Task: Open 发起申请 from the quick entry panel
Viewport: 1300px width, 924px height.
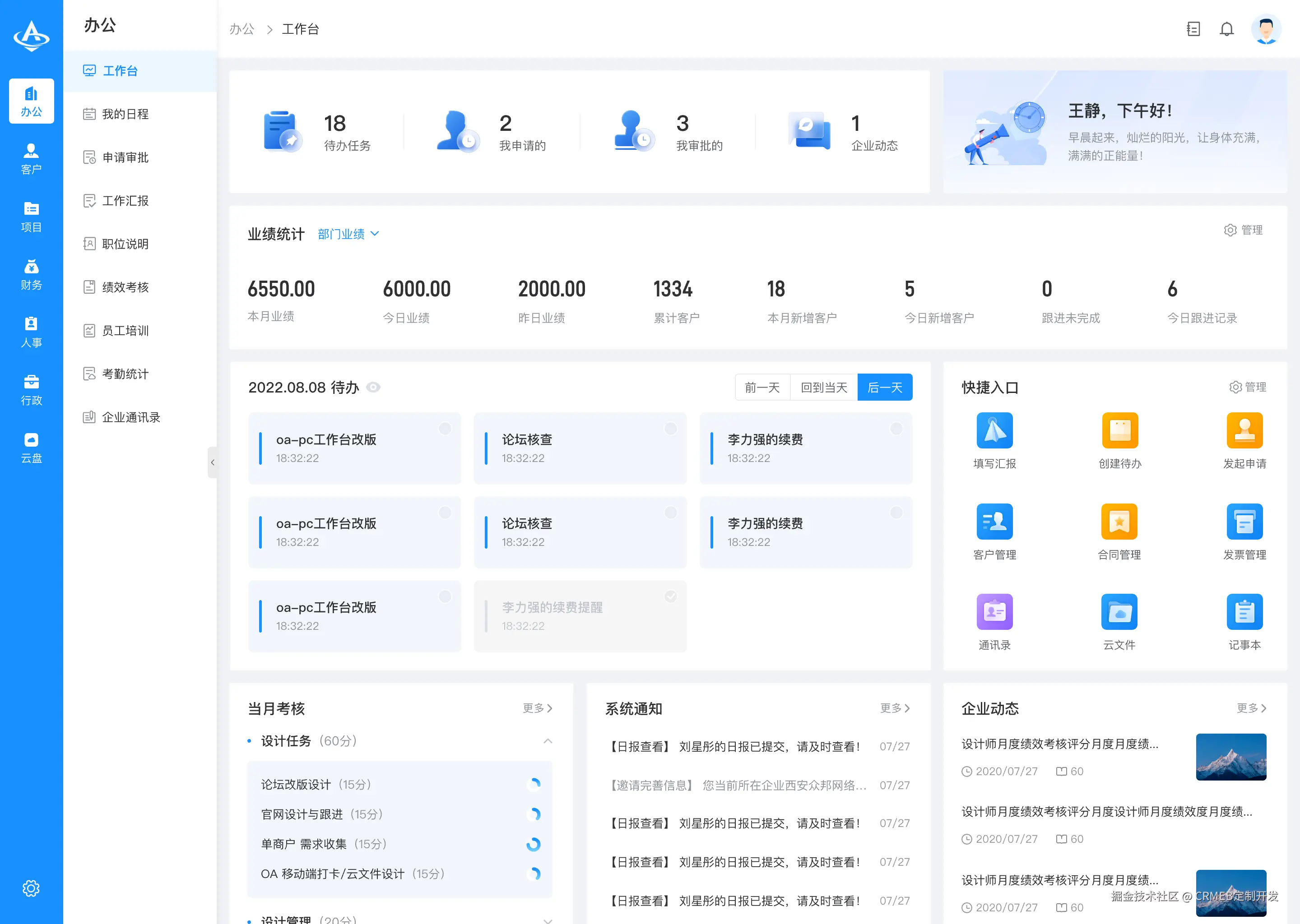Action: (x=1245, y=430)
